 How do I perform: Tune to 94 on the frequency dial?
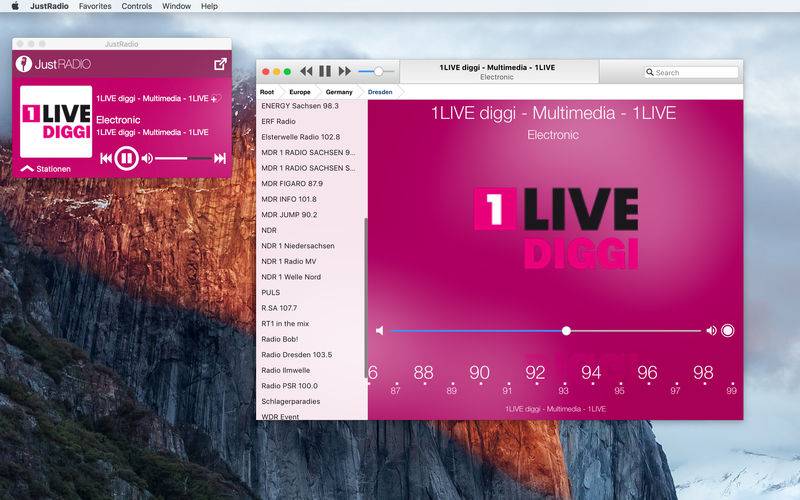click(x=591, y=372)
